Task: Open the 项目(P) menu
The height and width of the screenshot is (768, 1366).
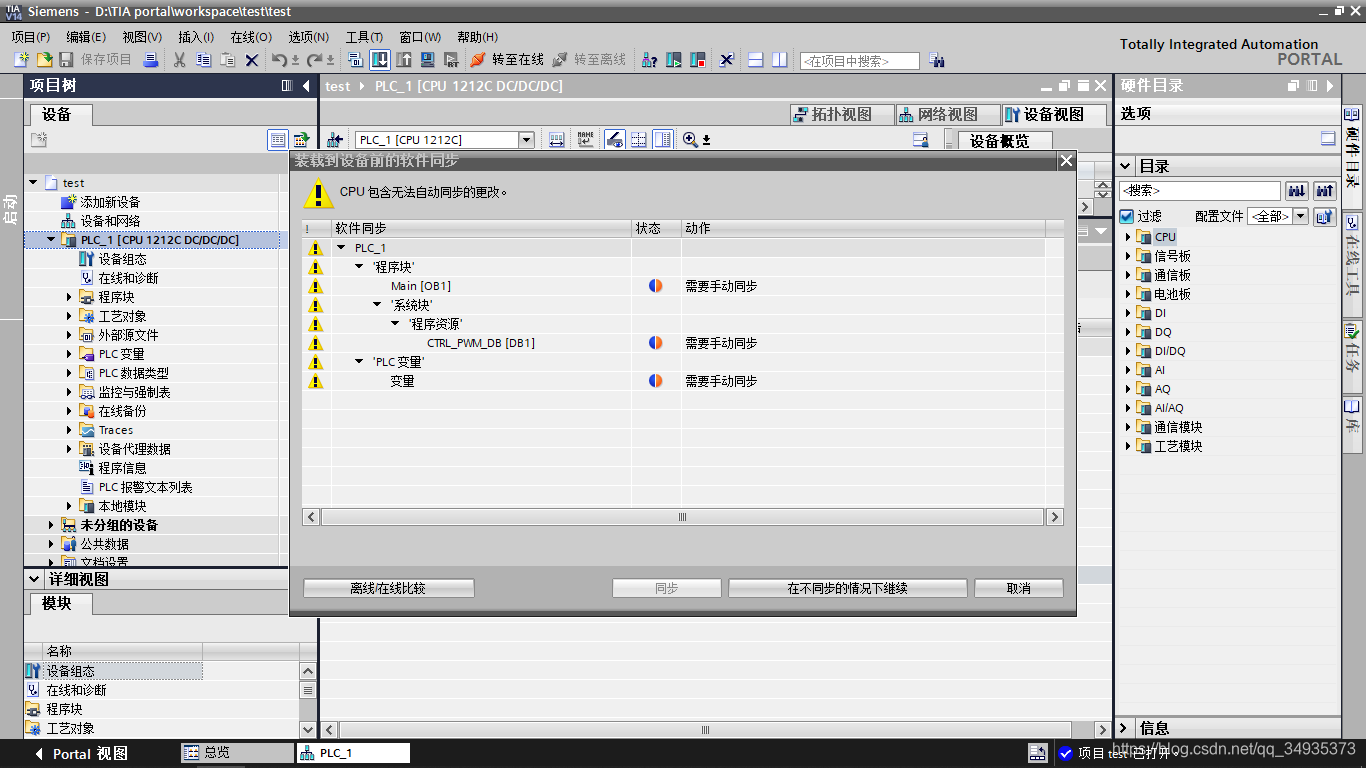Action: [x=30, y=36]
